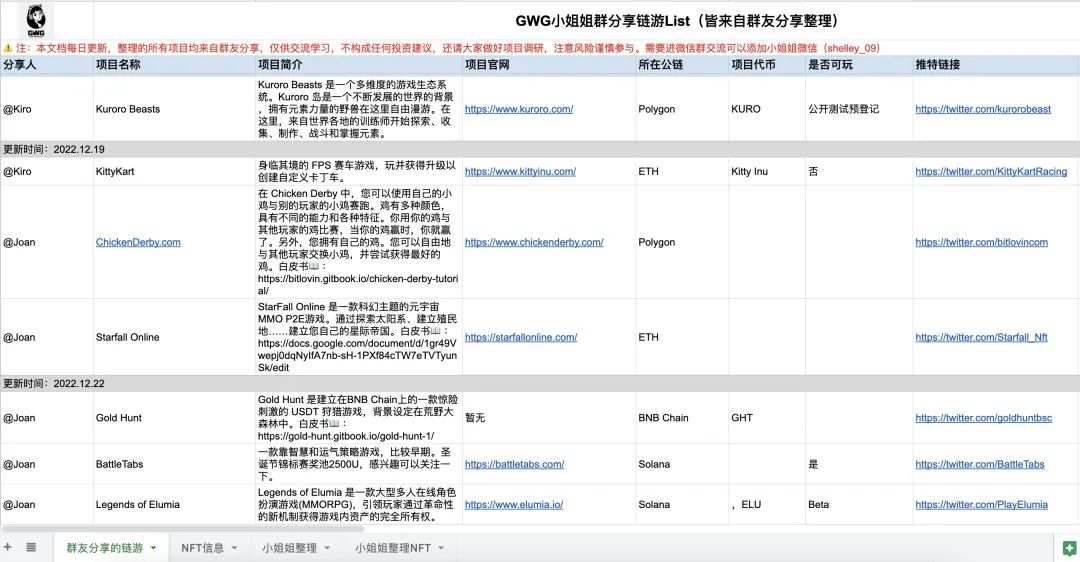Select the GHT token cell

767,418
